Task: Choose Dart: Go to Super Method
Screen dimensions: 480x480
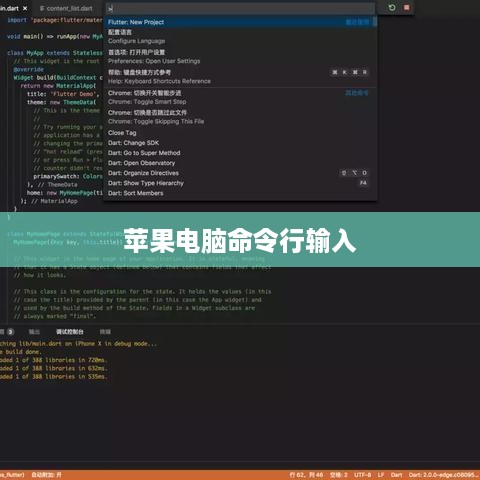Action: point(240,153)
